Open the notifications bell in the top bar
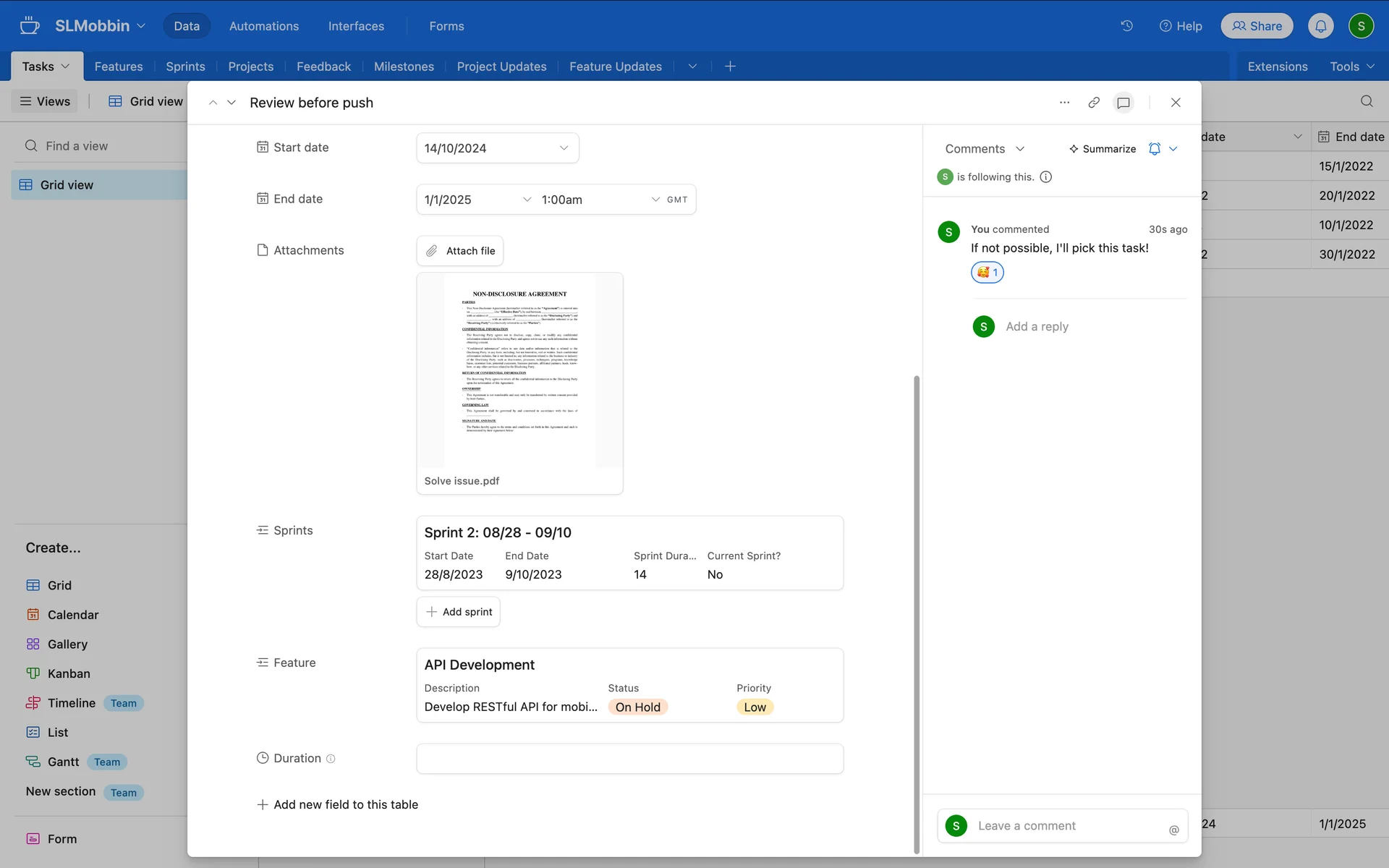This screenshot has height=868, width=1389. pyautogui.click(x=1320, y=26)
